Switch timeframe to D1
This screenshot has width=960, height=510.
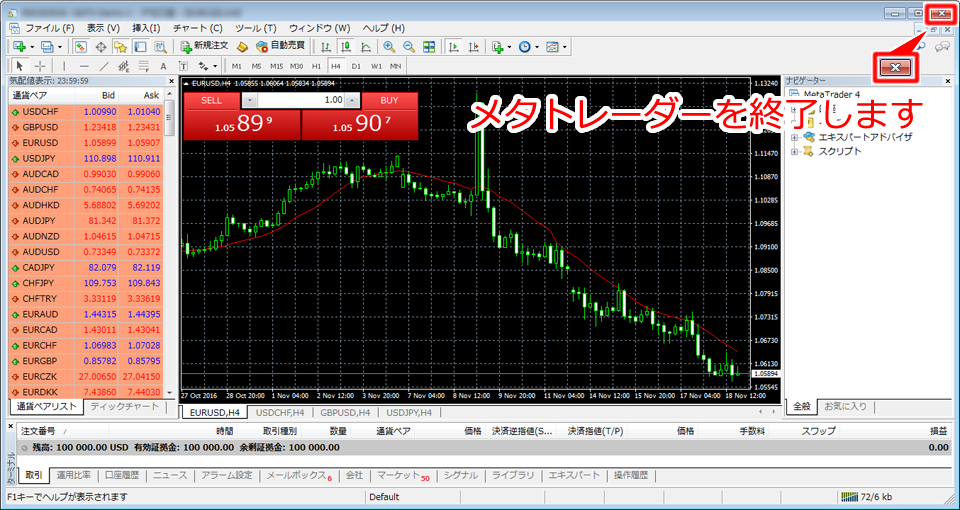[356, 66]
